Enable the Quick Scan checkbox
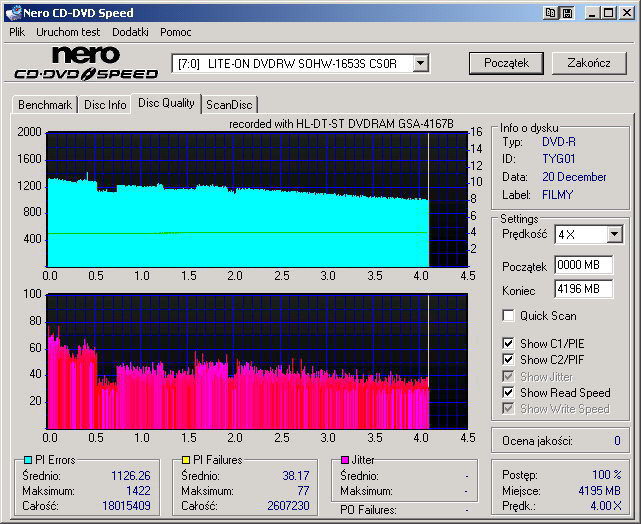641x524 pixels. tap(509, 316)
